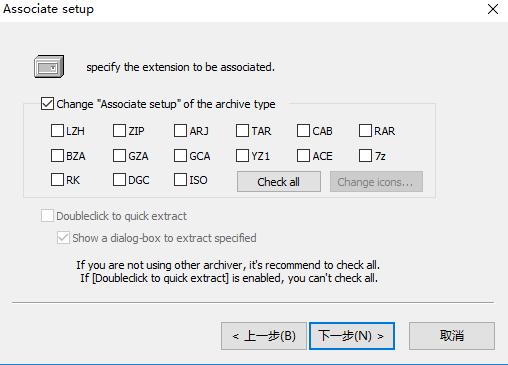Proceed with 下一步(N) button
Viewport: 508px width, 365px height.
pos(352,336)
